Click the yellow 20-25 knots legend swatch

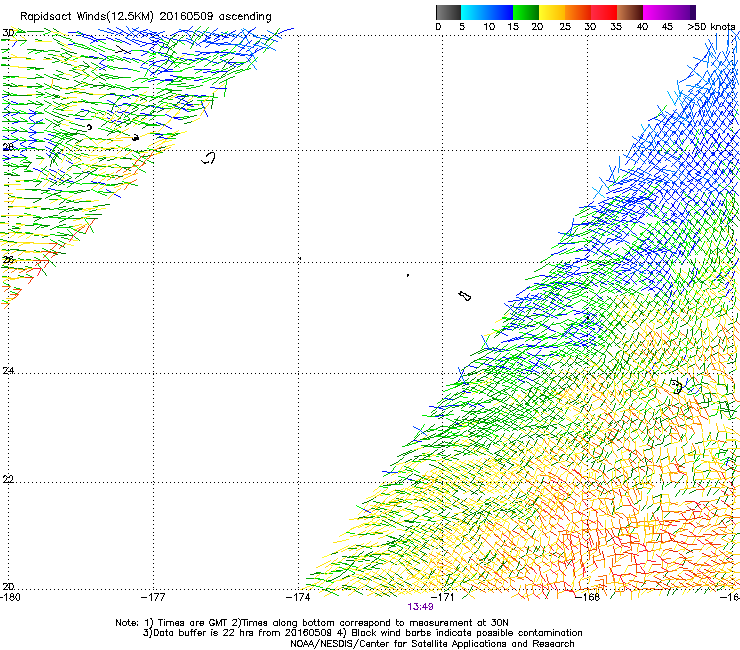pyautogui.click(x=552, y=12)
